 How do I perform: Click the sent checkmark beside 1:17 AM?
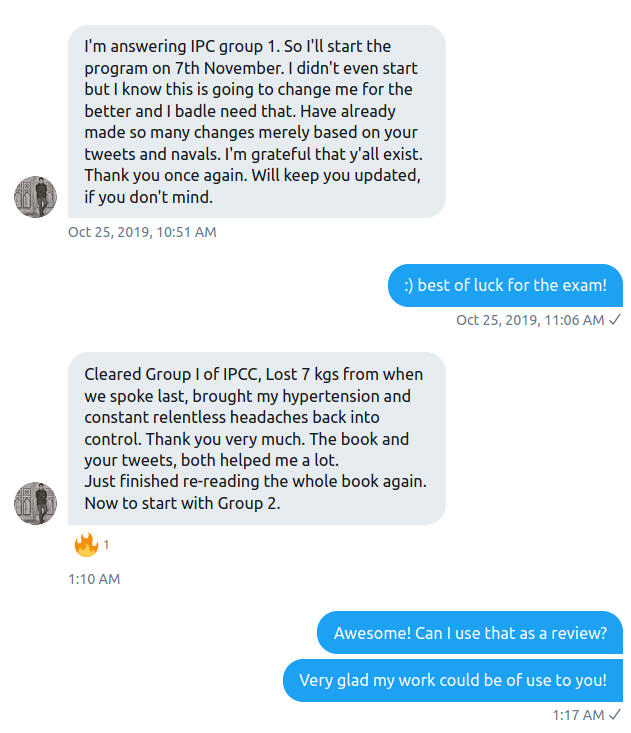(615, 715)
